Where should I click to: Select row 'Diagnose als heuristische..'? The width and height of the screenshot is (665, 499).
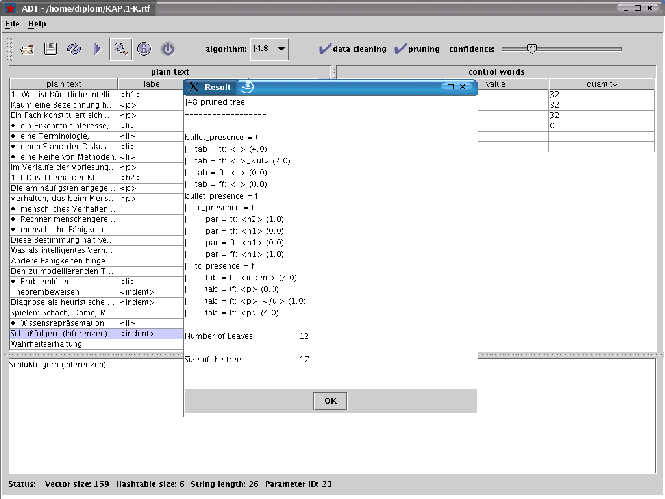[97, 302]
